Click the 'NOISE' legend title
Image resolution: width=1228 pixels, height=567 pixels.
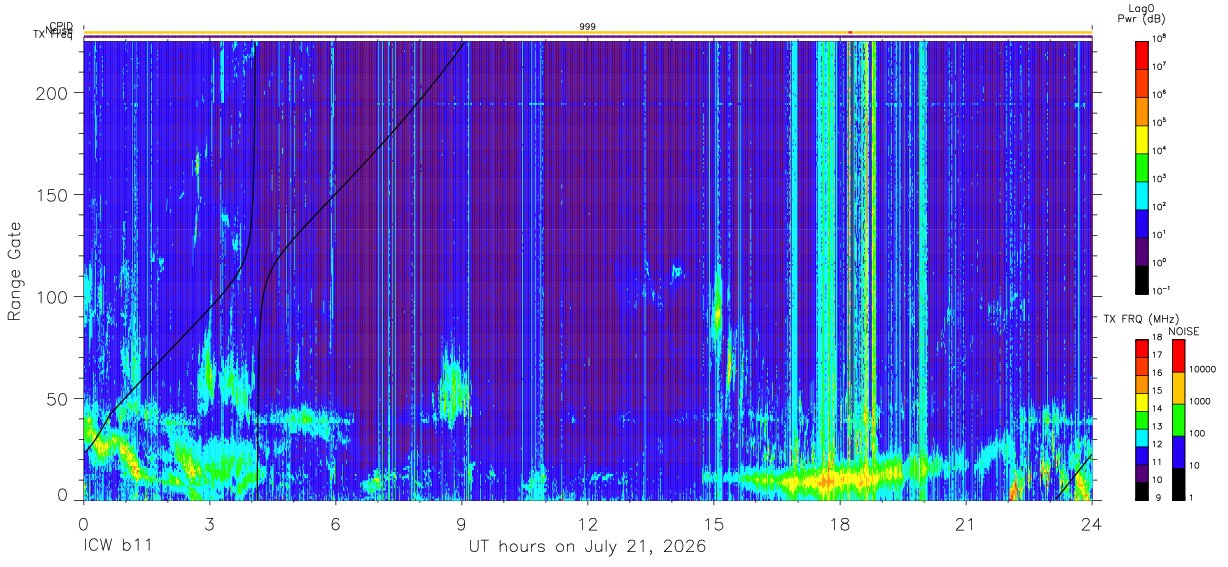[1182, 329]
